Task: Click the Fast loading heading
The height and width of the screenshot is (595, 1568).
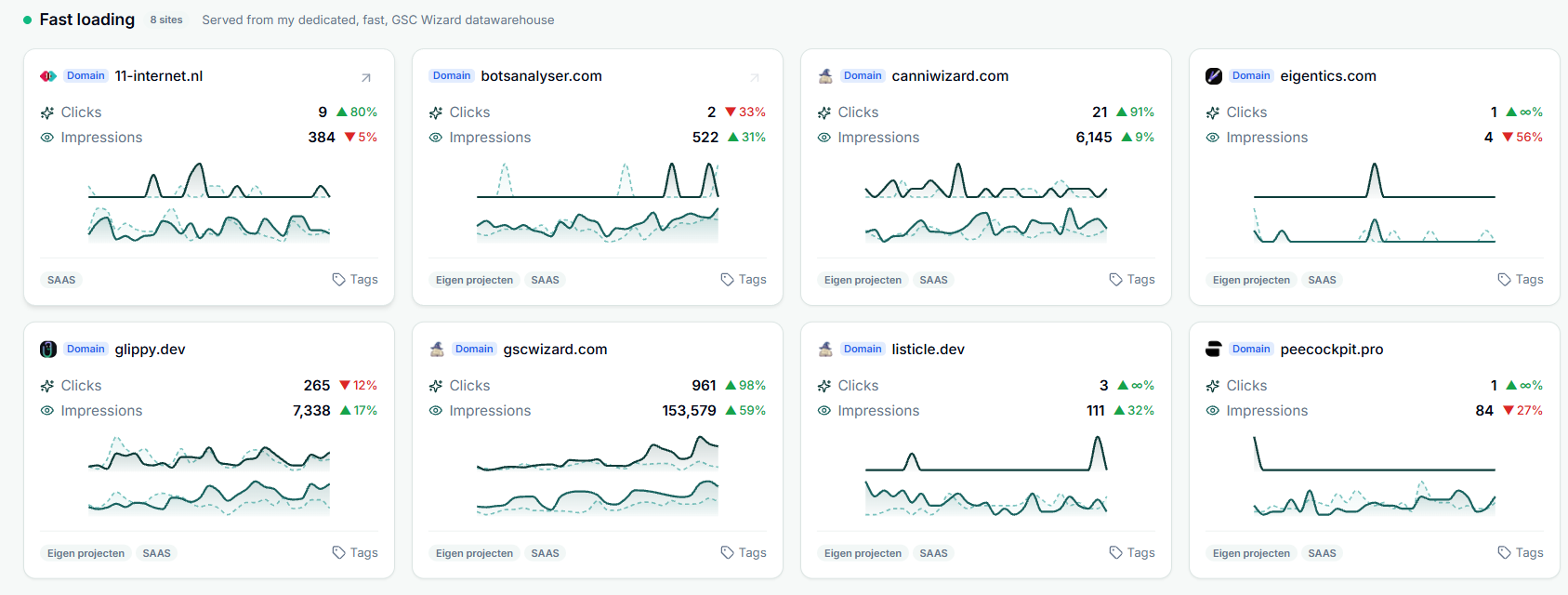Action: [x=87, y=20]
